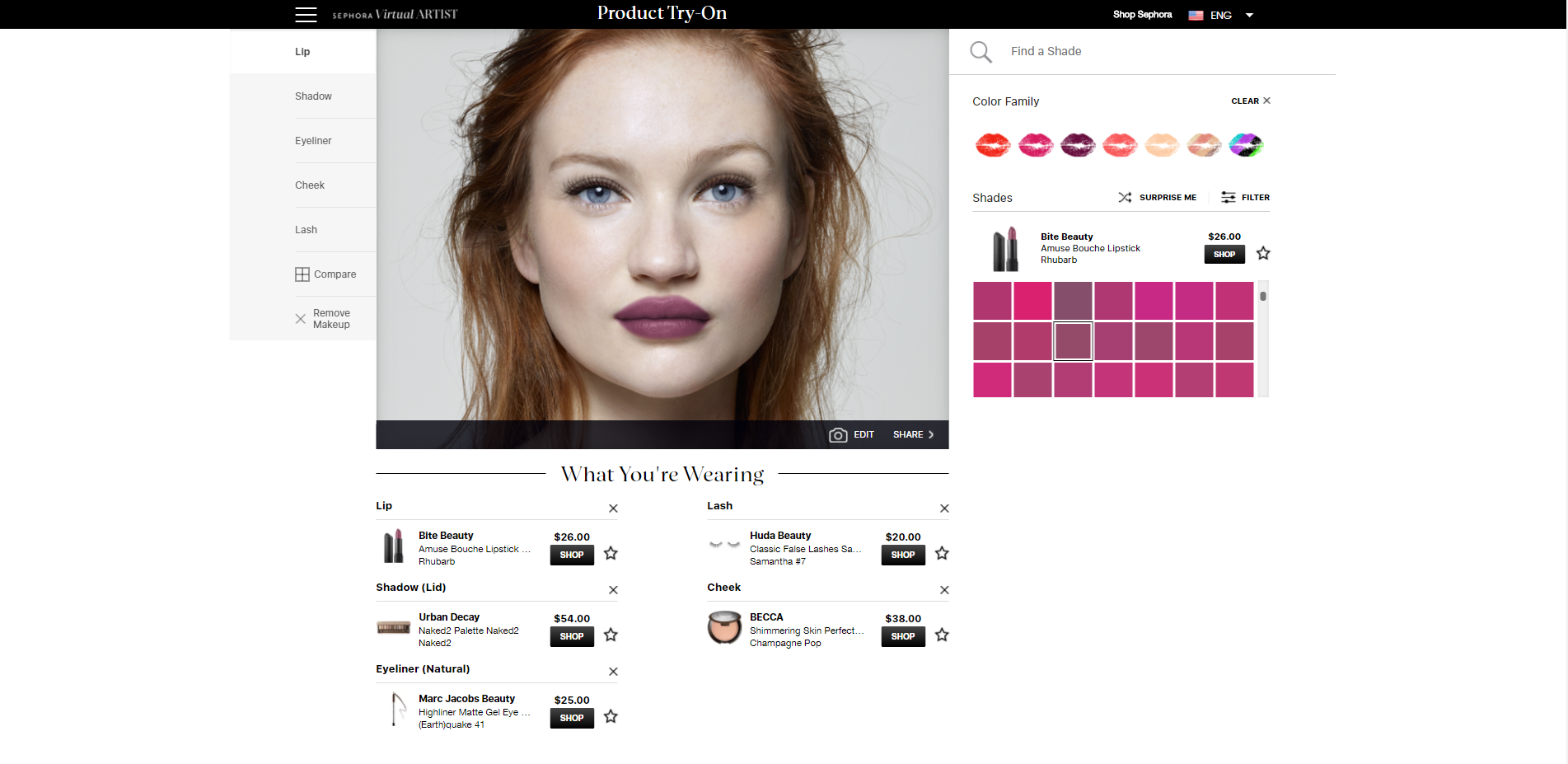Viewport: 1568px width, 764px height.
Task: Open the Lip category tab
Action: (303, 52)
